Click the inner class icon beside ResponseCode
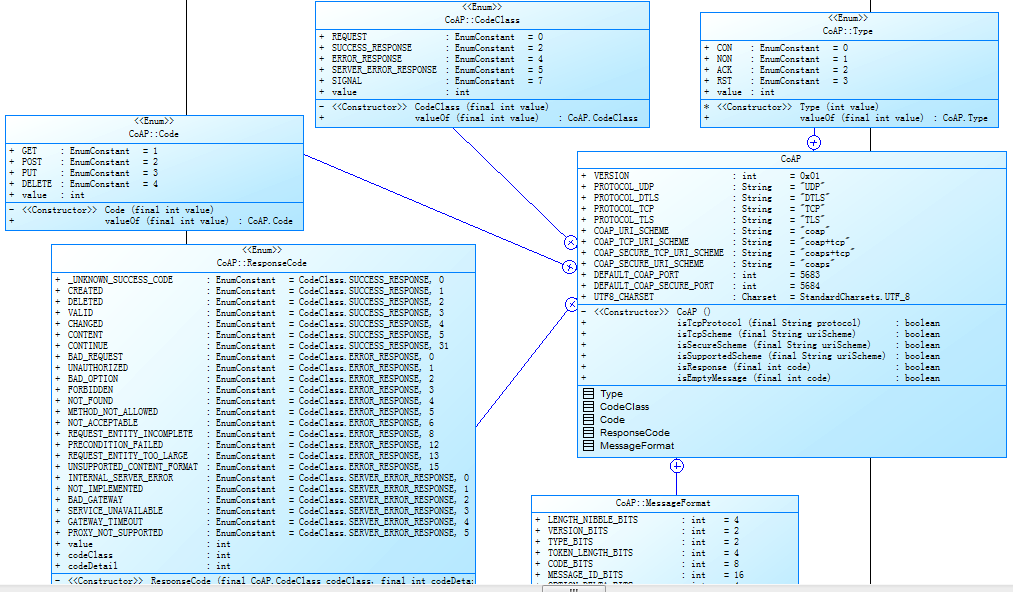This screenshot has height=592, width=1013. [588, 432]
